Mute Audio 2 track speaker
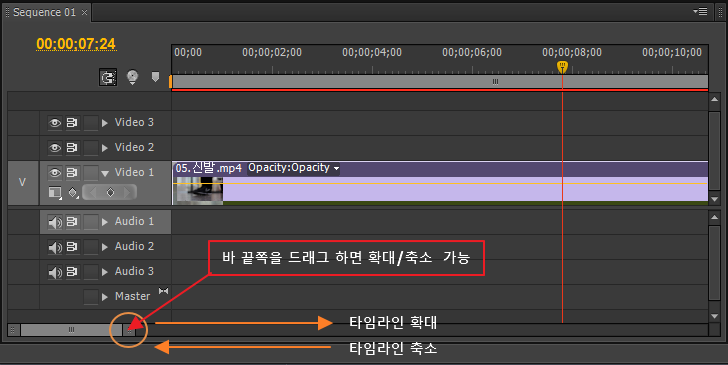This screenshot has height=365, width=728. pyautogui.click(x=55, y=247)
